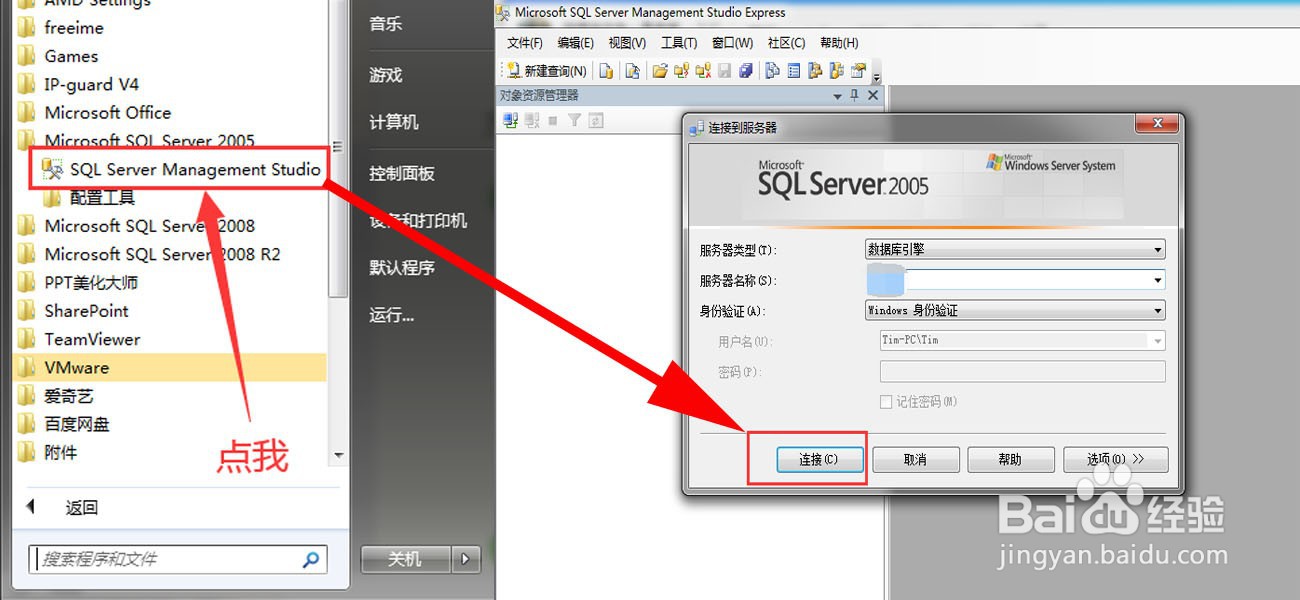Click the registered servers toolbar icon

tap(772, 71)
